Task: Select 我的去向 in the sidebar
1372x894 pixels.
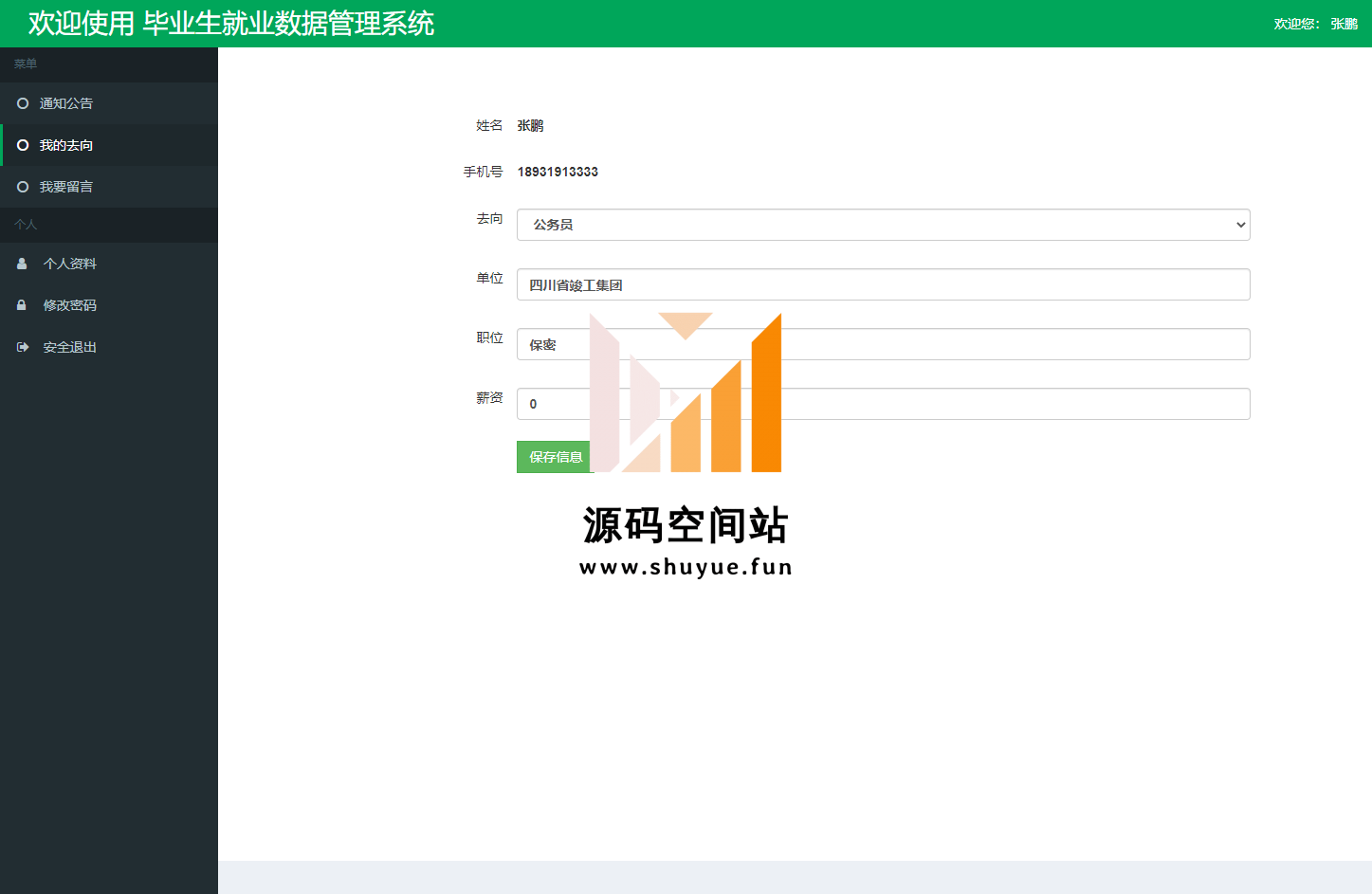Action: click(109, 145)
